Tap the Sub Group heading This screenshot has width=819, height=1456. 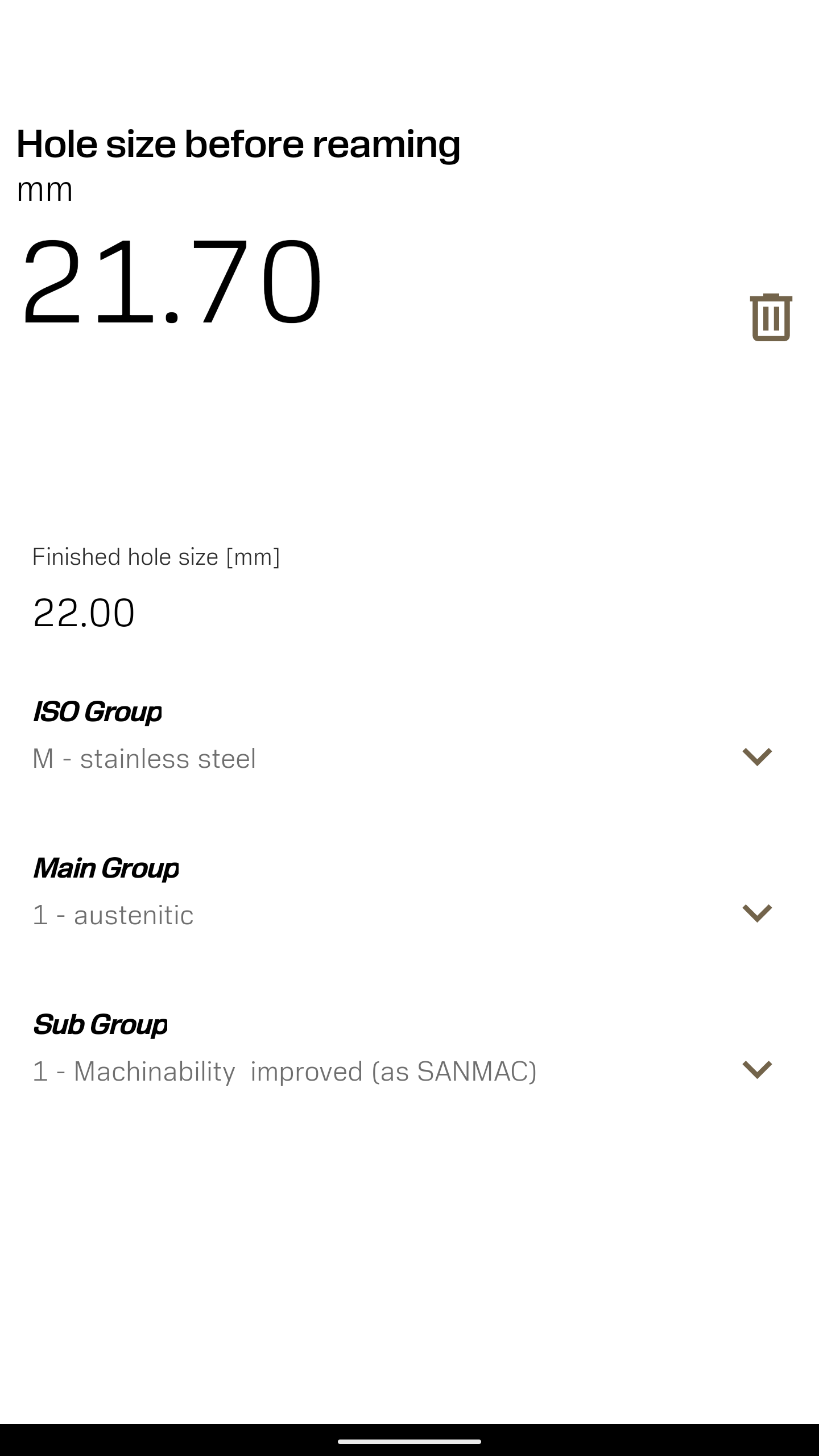(101, 1025)
